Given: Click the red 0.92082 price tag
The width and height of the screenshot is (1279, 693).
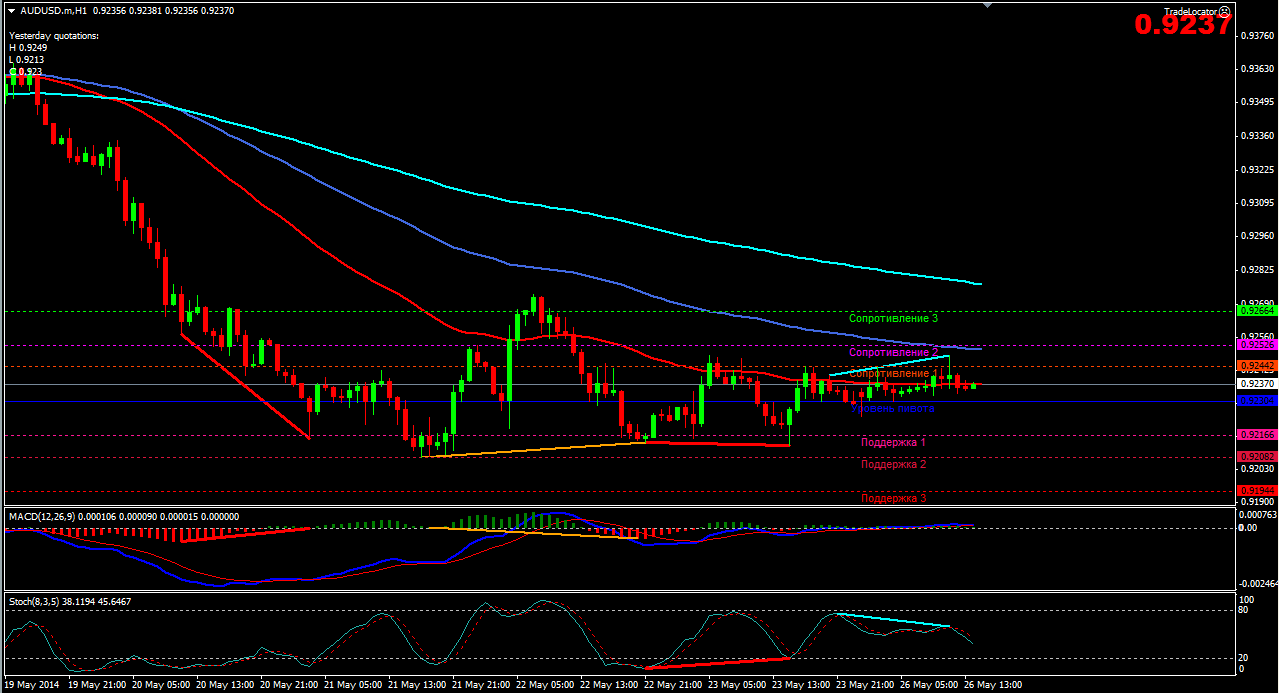Looking at the screenshot, I should 1256,456.
